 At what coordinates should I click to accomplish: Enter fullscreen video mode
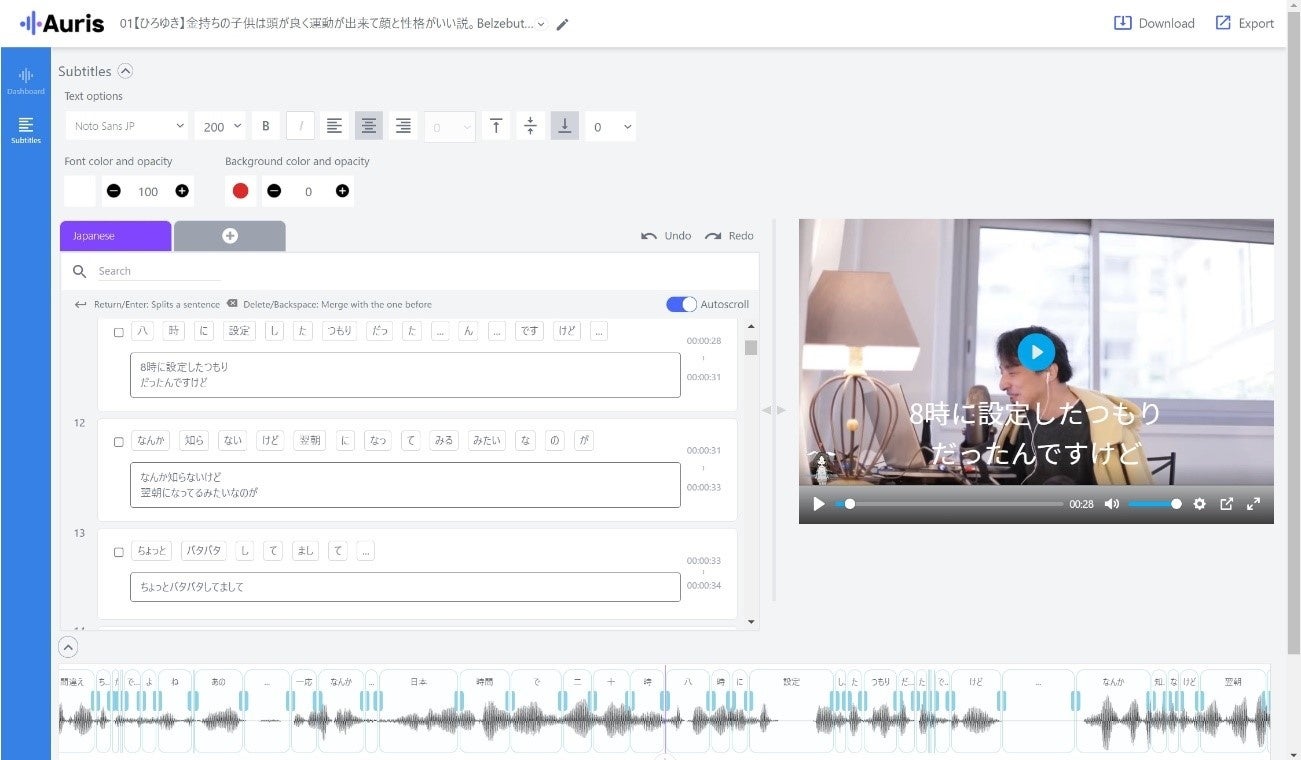[x=1253, y=504]
